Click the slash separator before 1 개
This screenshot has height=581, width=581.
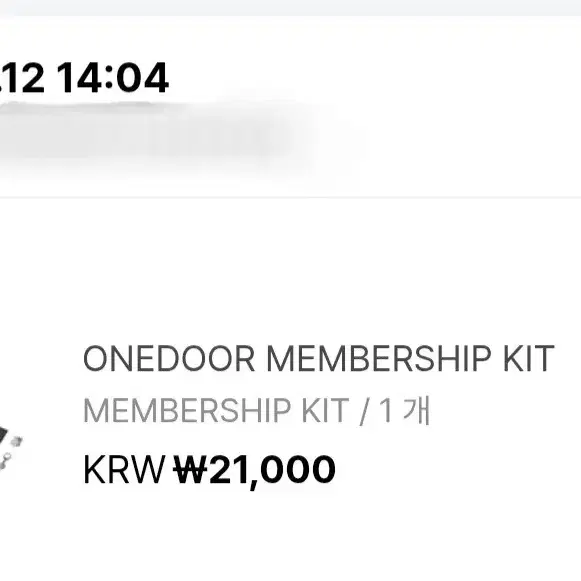[364, 411]
